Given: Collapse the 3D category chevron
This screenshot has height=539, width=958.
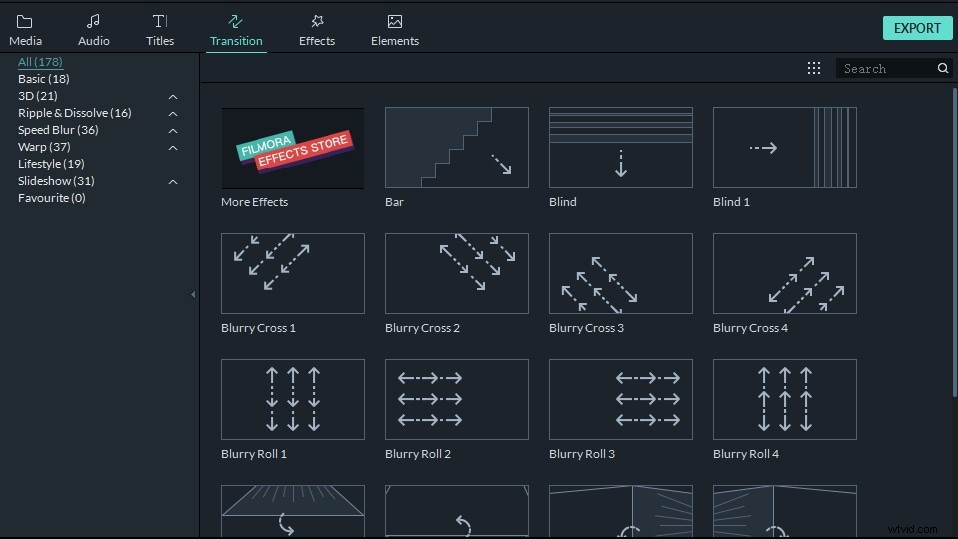Looking at the screenshot, I should point(173,97).
